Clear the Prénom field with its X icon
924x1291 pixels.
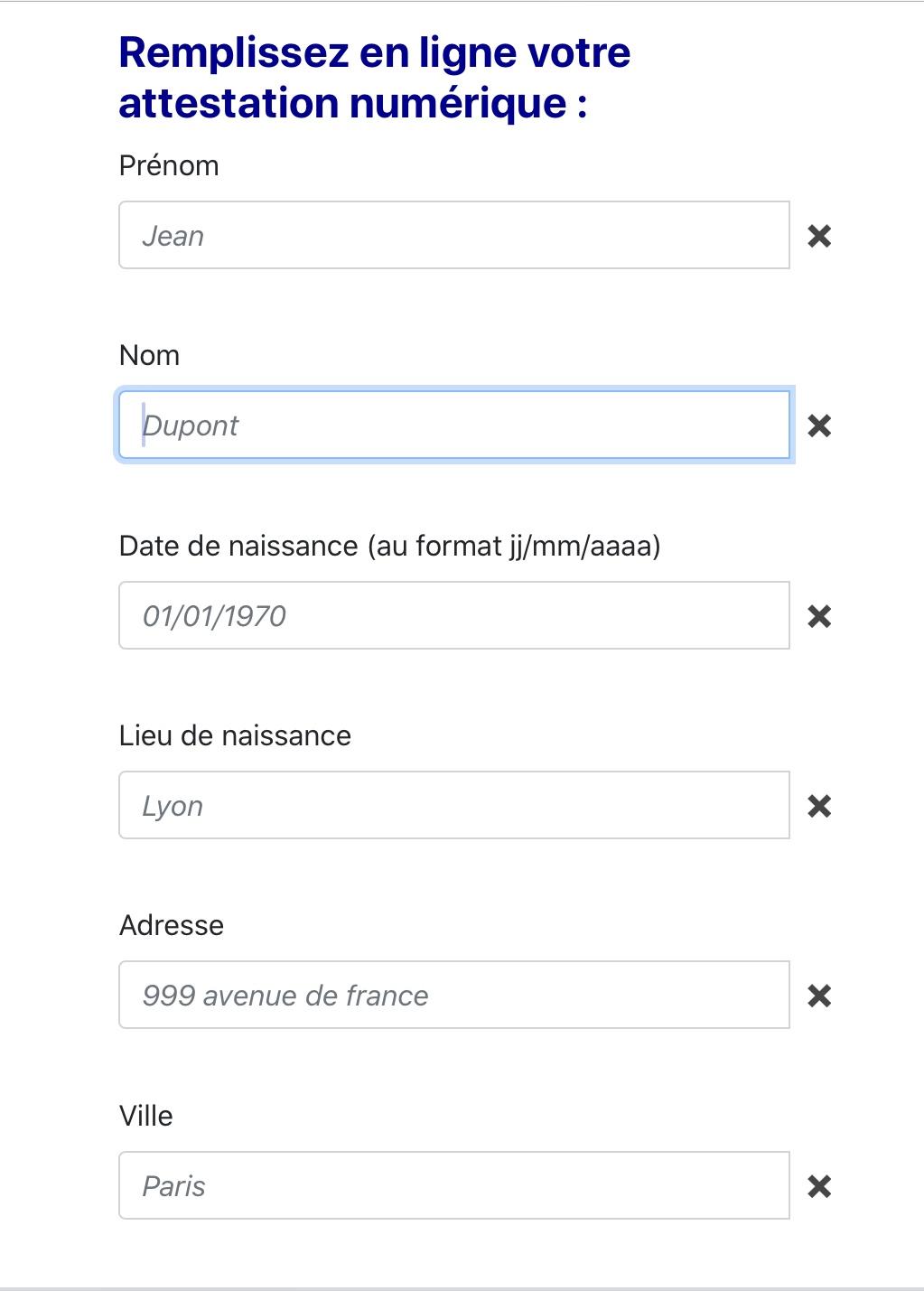818,236
